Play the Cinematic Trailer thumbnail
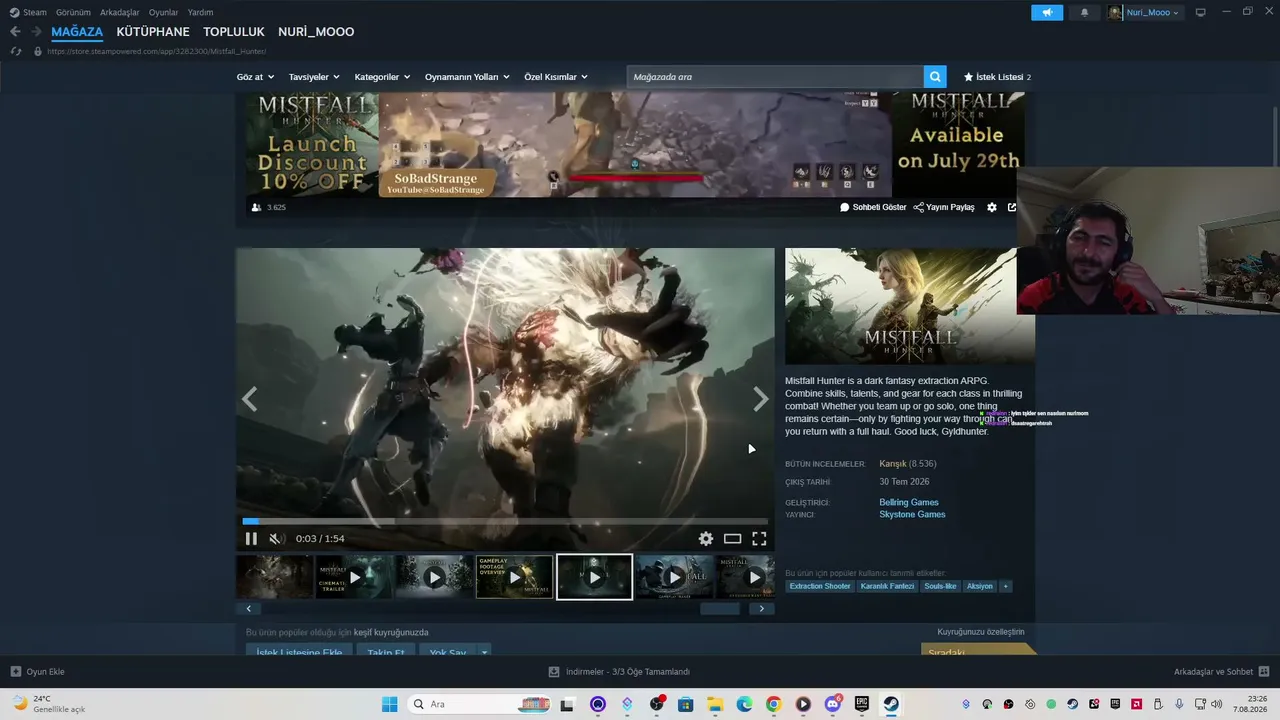The image size is (1280, 720). 354,577
